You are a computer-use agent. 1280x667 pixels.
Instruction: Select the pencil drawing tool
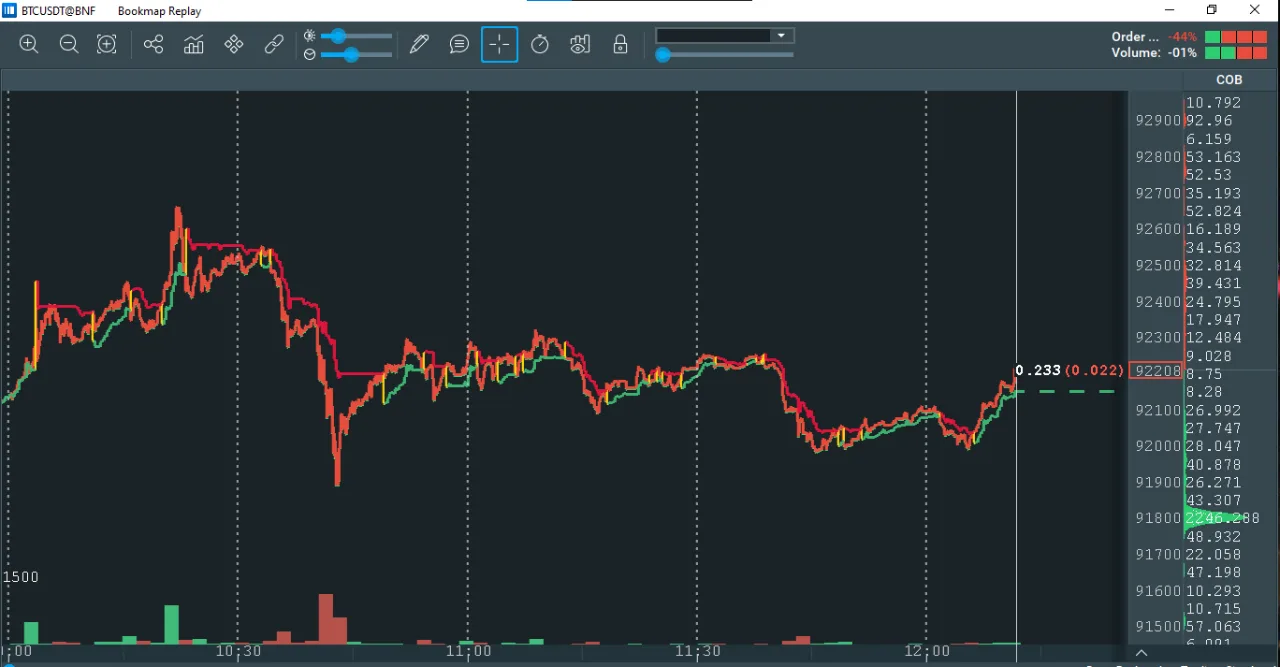[x=419, y=44]
